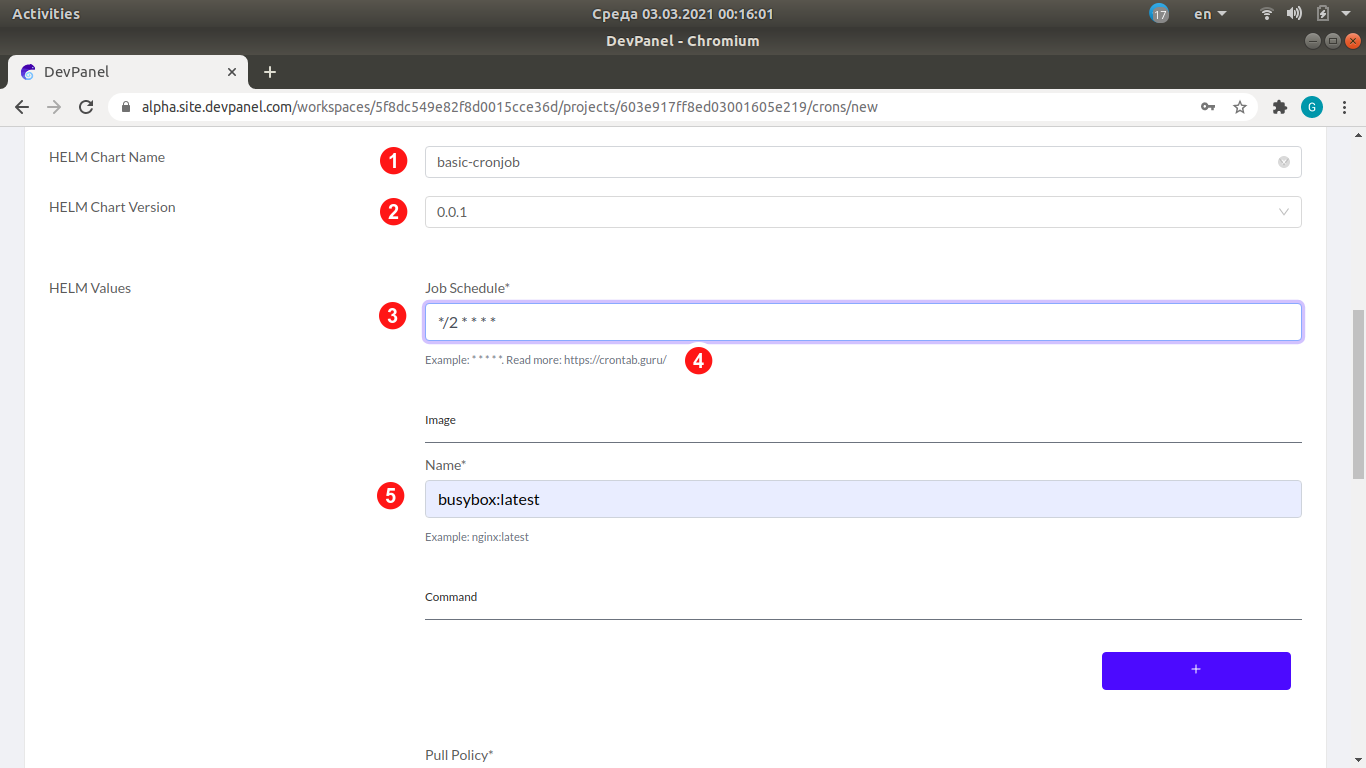
Task: Switch to the DevPanel browser tab
Action: pos(120,72)
